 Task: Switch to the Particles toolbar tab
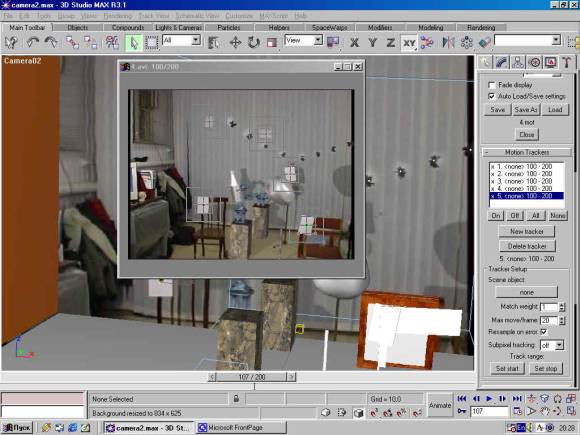[229, 28]
